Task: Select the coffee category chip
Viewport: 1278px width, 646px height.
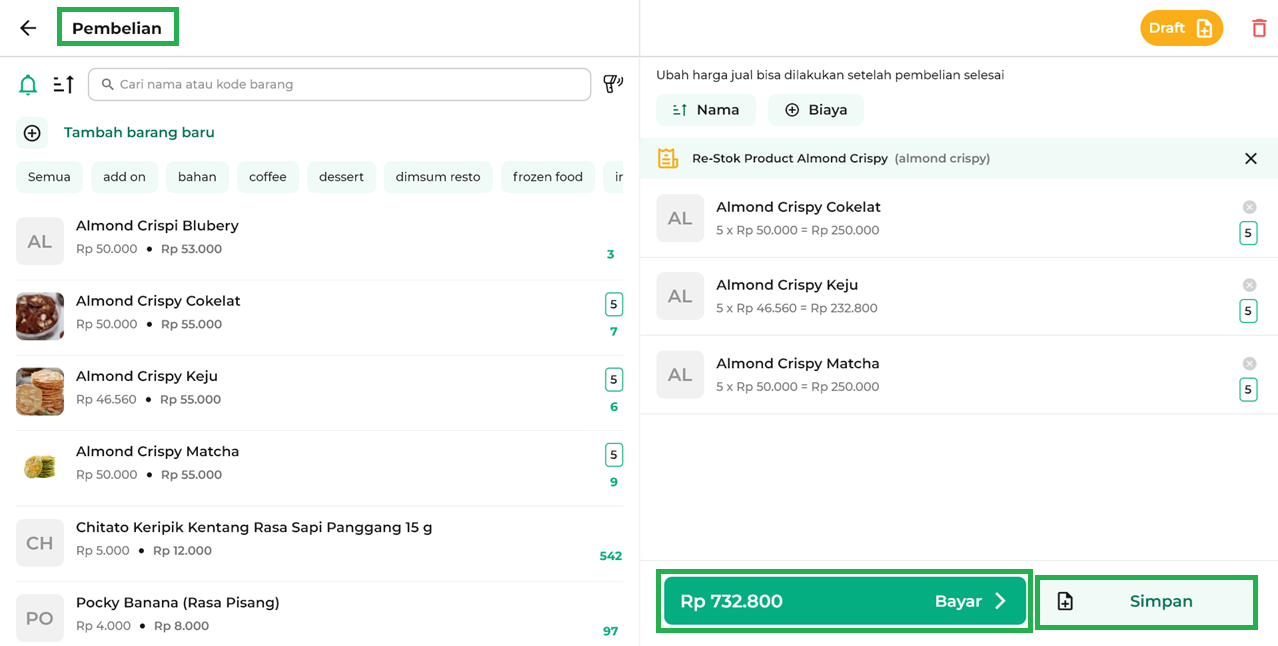Action: (268, 177)
